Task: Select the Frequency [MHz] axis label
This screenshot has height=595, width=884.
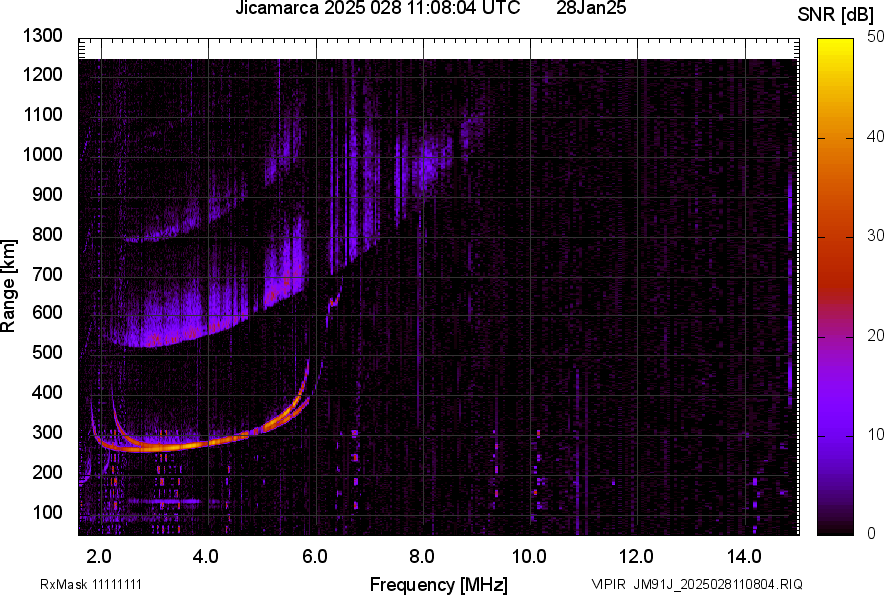Action: point(438,584)
